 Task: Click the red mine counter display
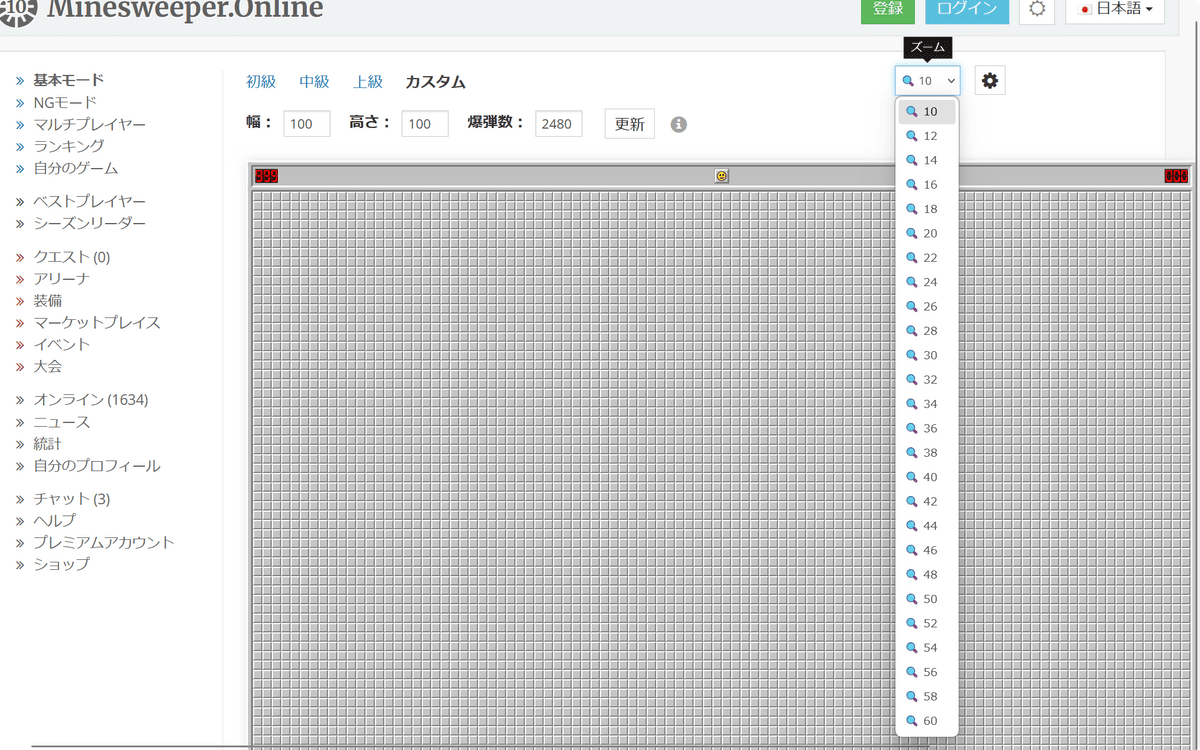266,176
